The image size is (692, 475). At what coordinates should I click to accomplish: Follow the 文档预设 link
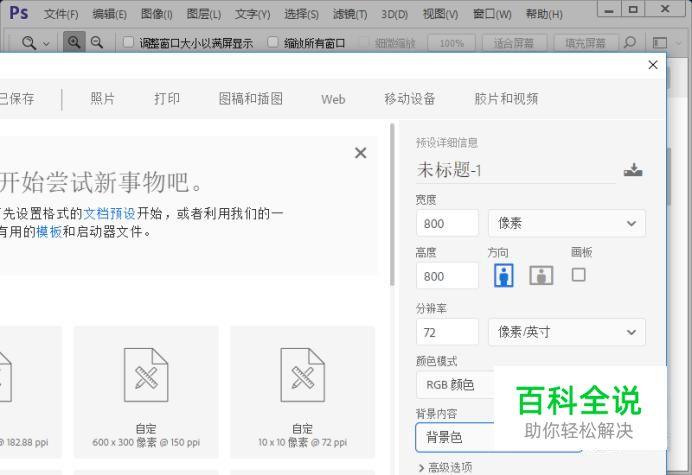tap(109, 214)
